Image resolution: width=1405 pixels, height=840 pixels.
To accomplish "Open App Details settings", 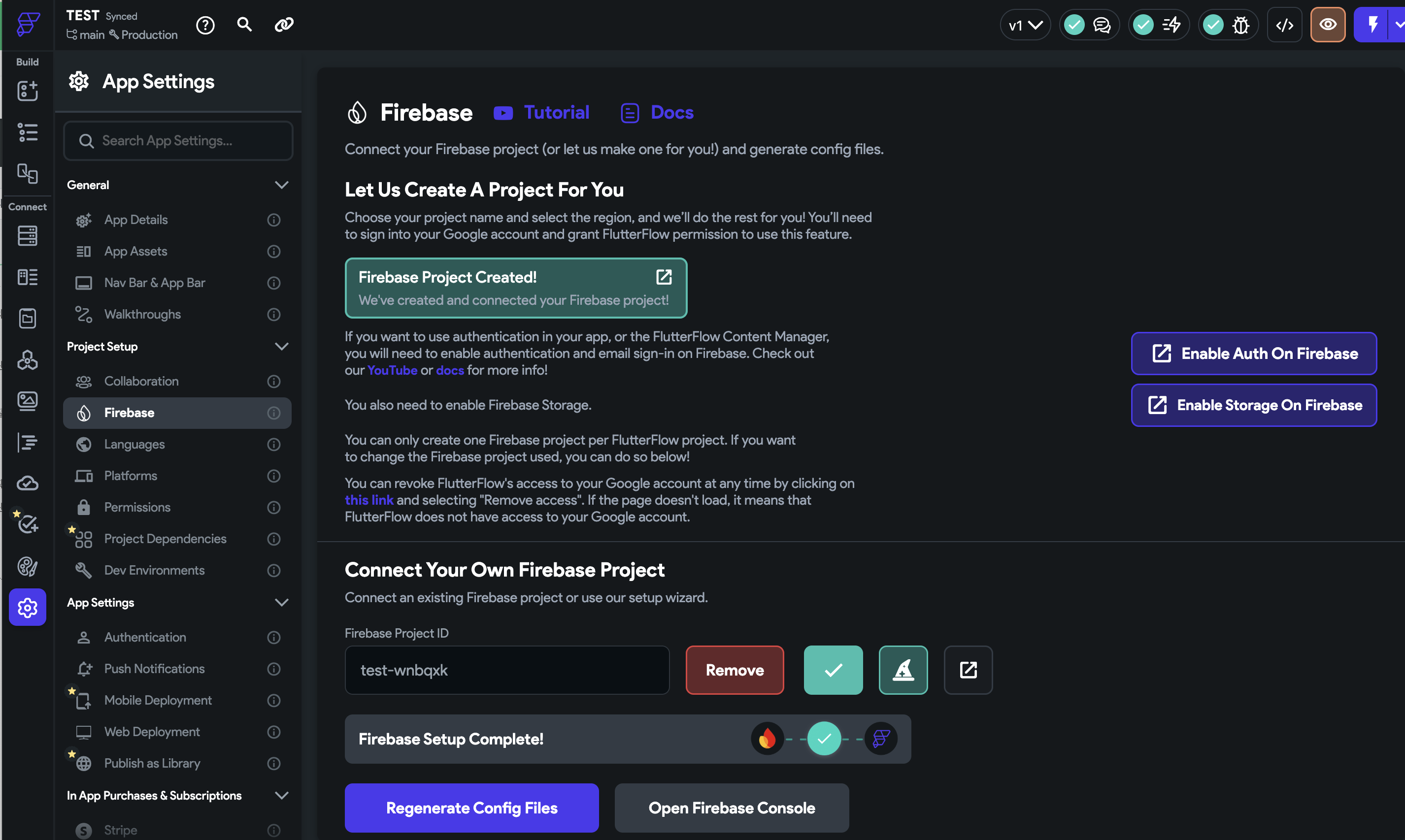I will coord(177,220).
